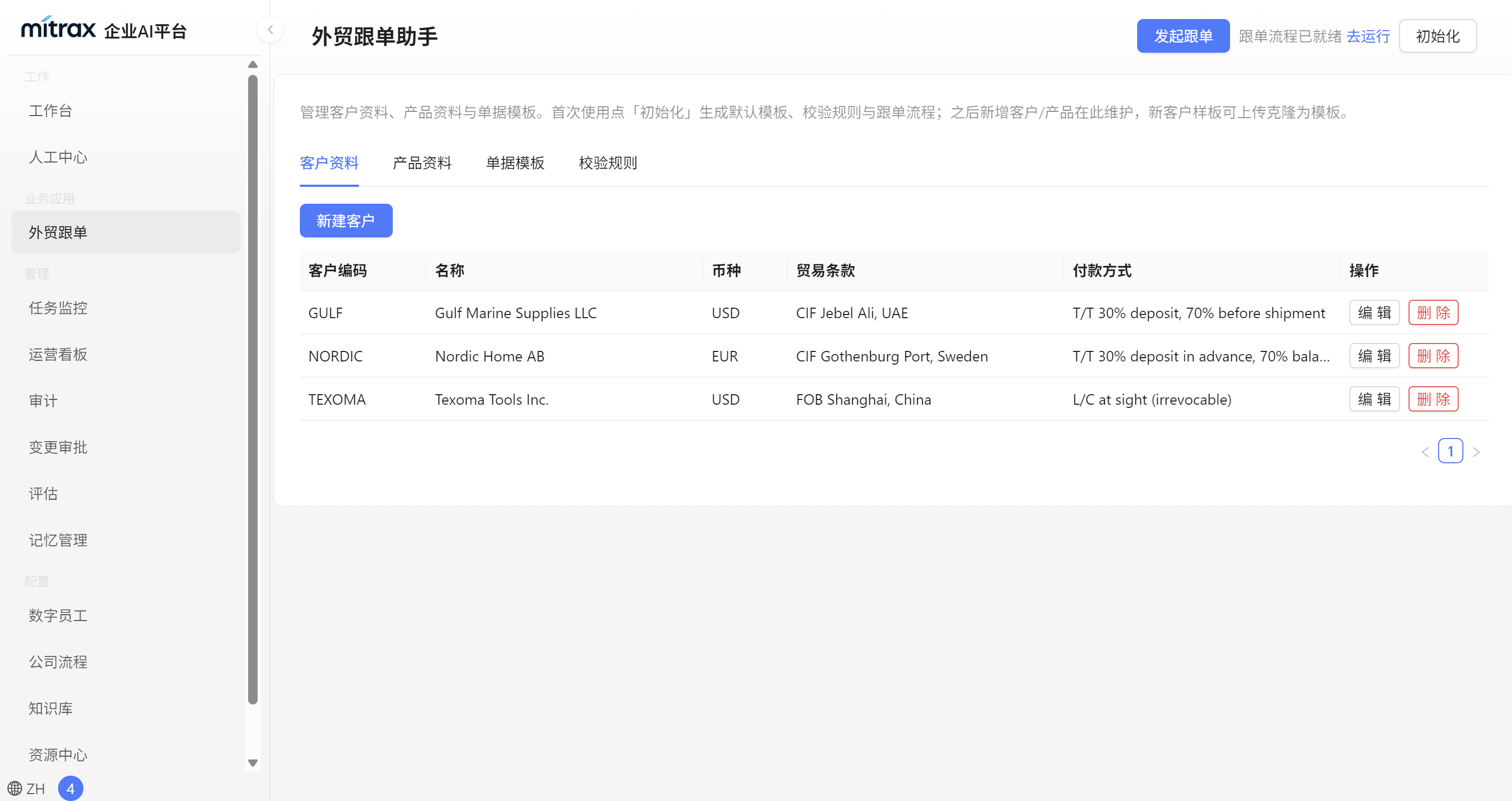Switch language via the ZH label
This screenshot has width=1512, height=801.
pyautogui.click(x=36, y=789)
